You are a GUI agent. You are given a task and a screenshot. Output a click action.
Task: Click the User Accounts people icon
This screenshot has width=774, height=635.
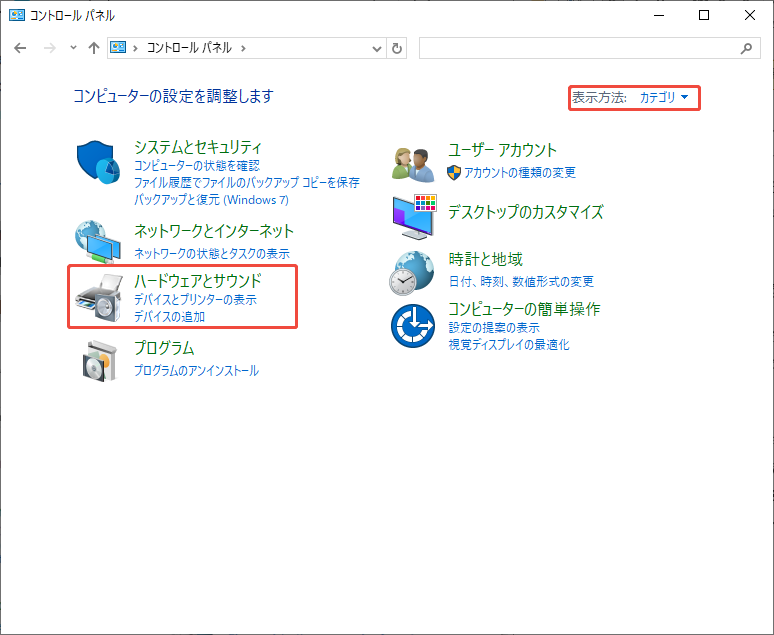pos(413,164)
